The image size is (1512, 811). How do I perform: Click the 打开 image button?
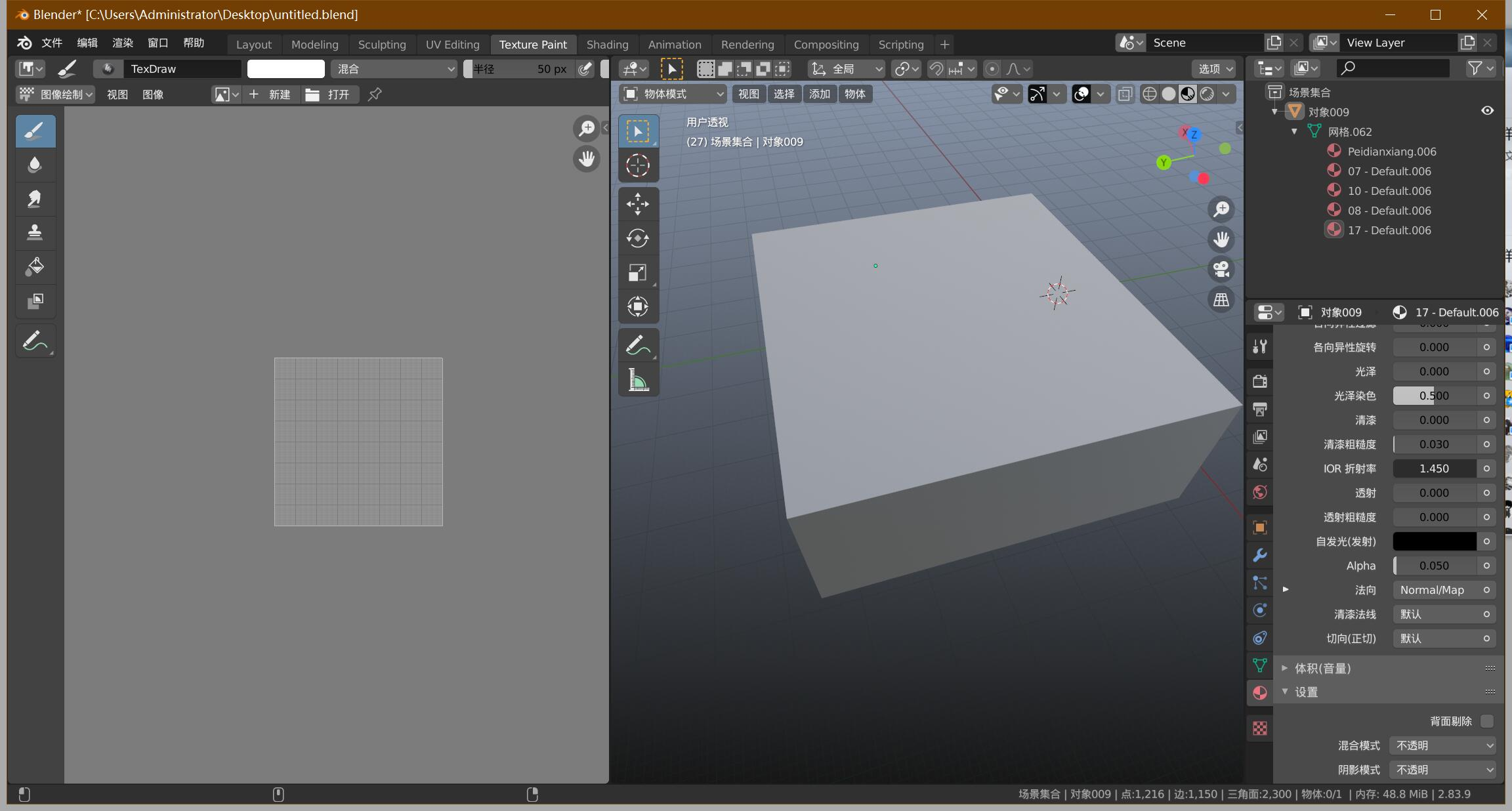coord(330,94)
